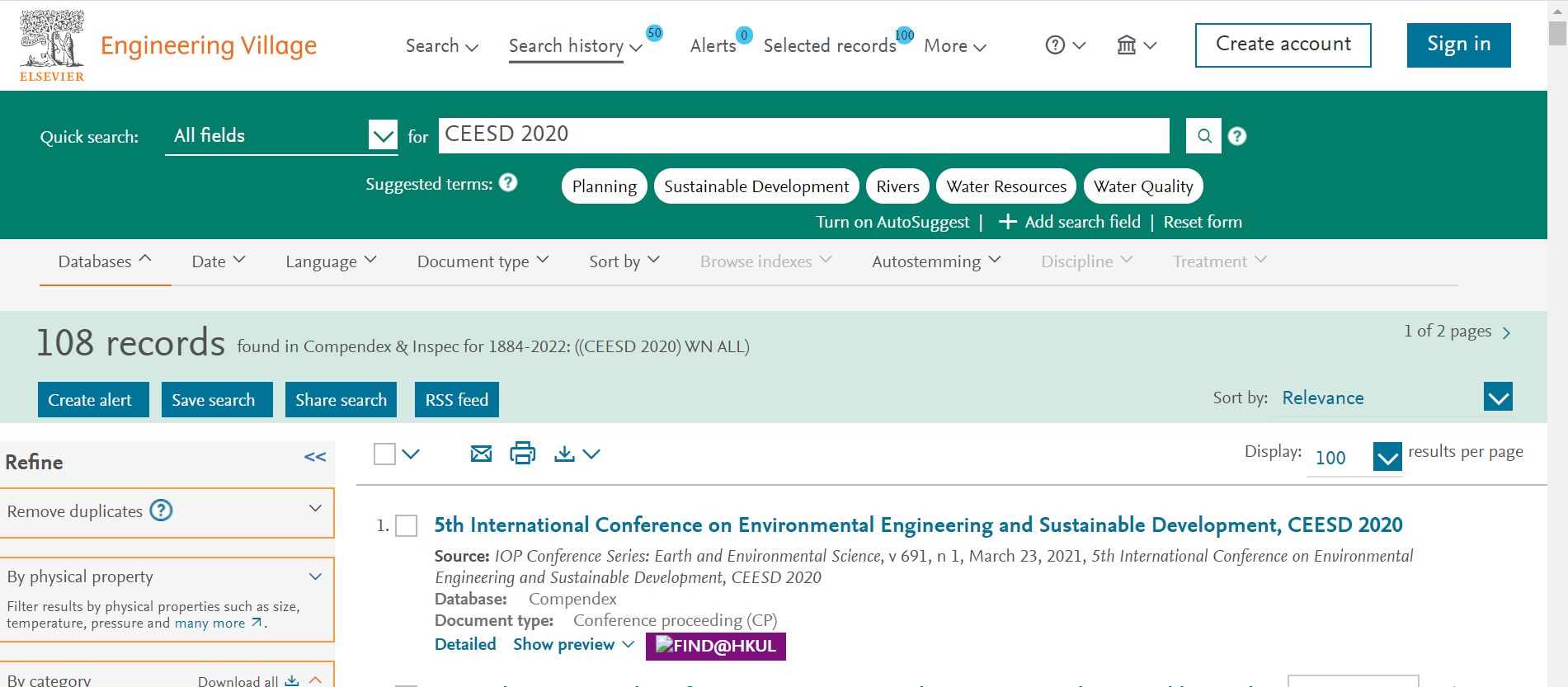The height and width of the screenshot is (687, 1568).
Task: Click the CEESD 2020 search input field
Action: [803, 134]
